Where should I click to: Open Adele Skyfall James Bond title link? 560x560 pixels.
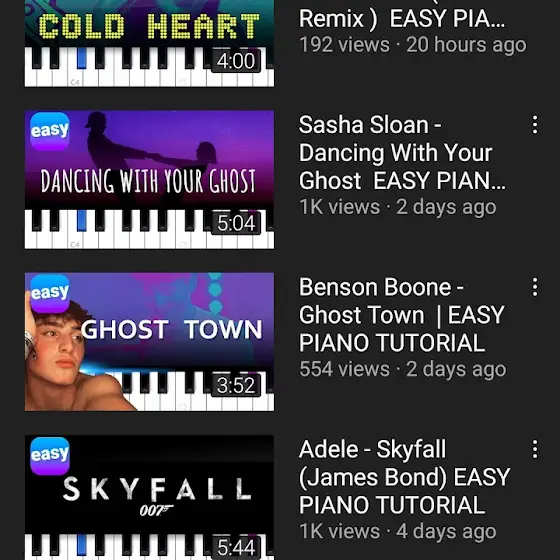click(404, 477)
